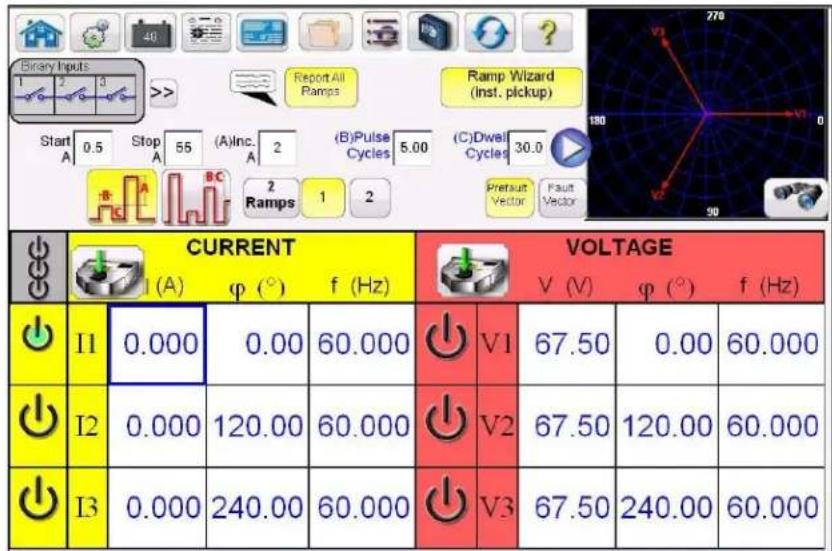This screenshot has height=551, width=832.
Task: Select the I2 amplitude cell
Action: pyautogui.click(x=158, y=426)
